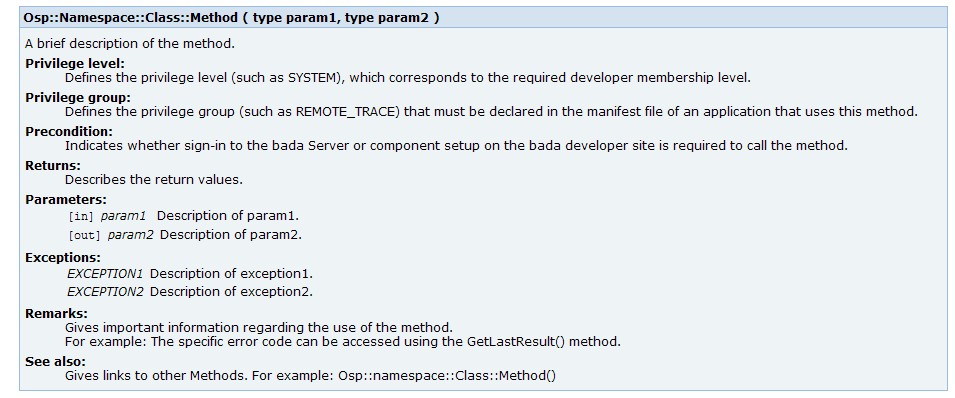Click the See also heading
The image size is (955, 398).
coord(55,361)
